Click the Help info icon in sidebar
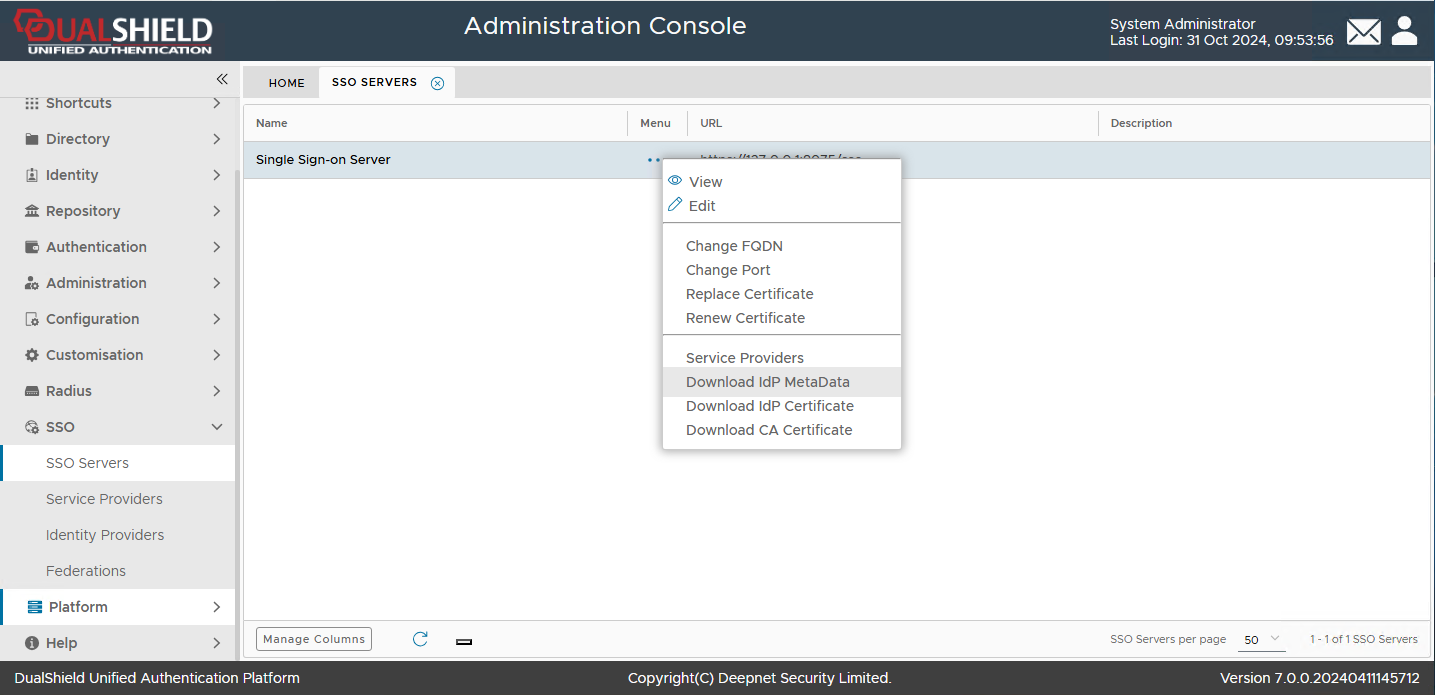 [32, 643]
